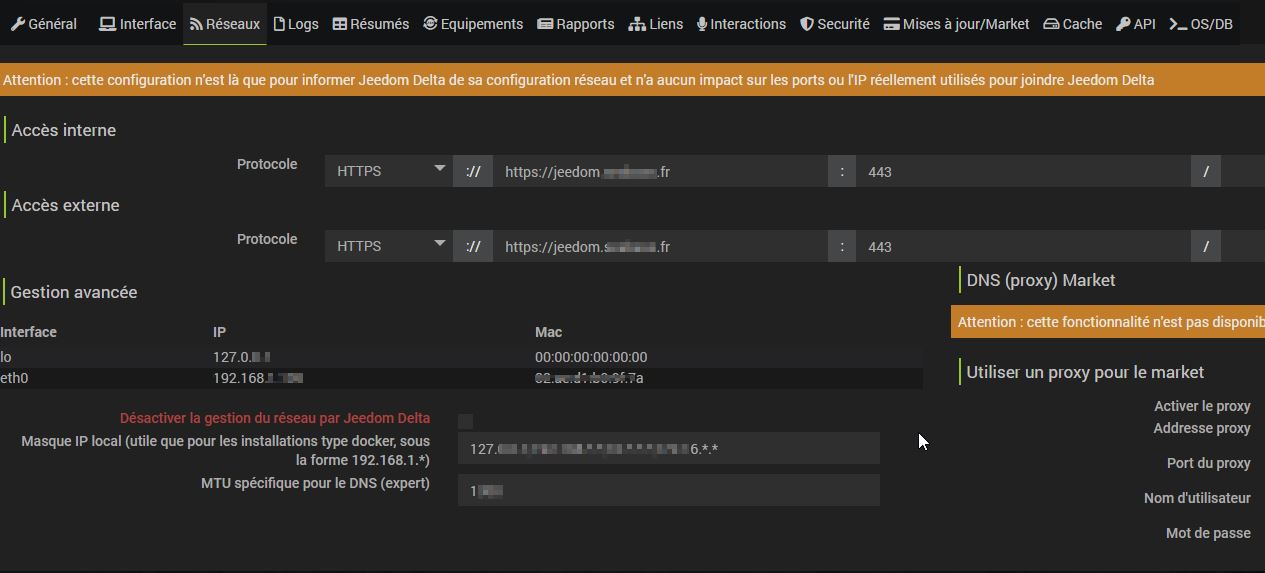Click the laptop icon on Interface tab
The width and height of the screenshot is (1265, 573).
point(107,24)
